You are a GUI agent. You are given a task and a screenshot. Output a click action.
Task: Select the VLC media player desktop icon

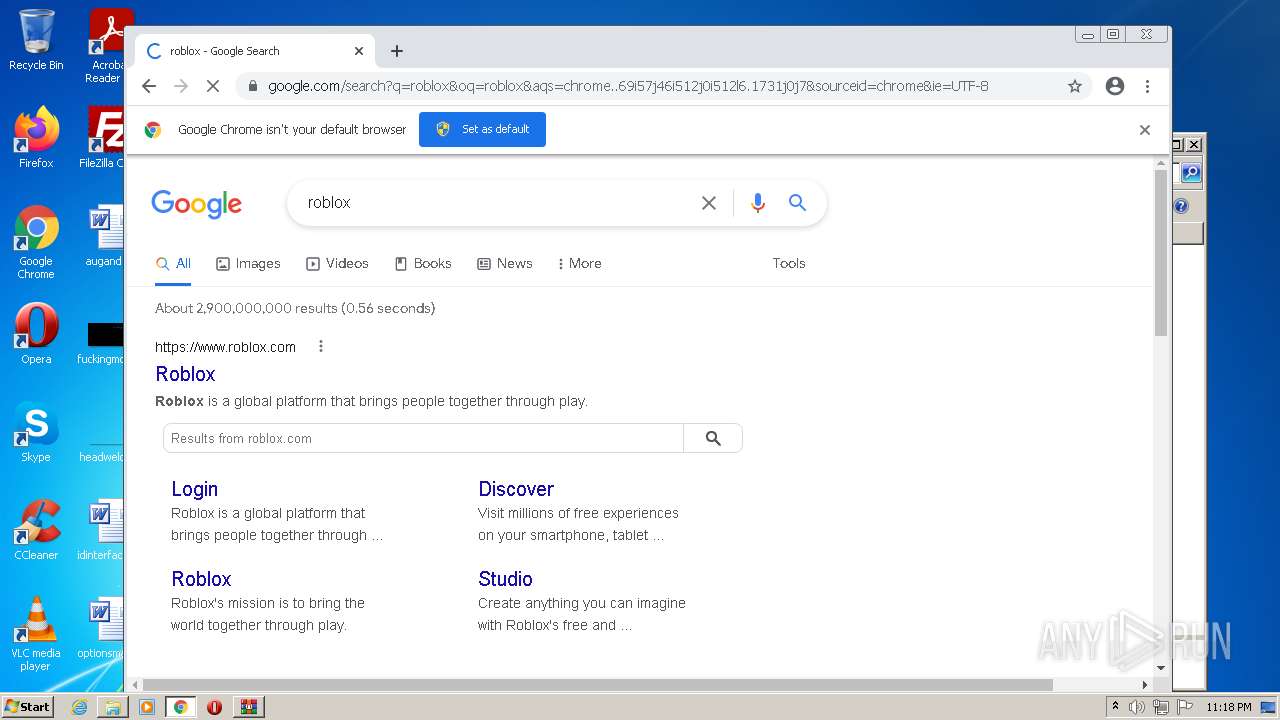(x=36, y=634)
